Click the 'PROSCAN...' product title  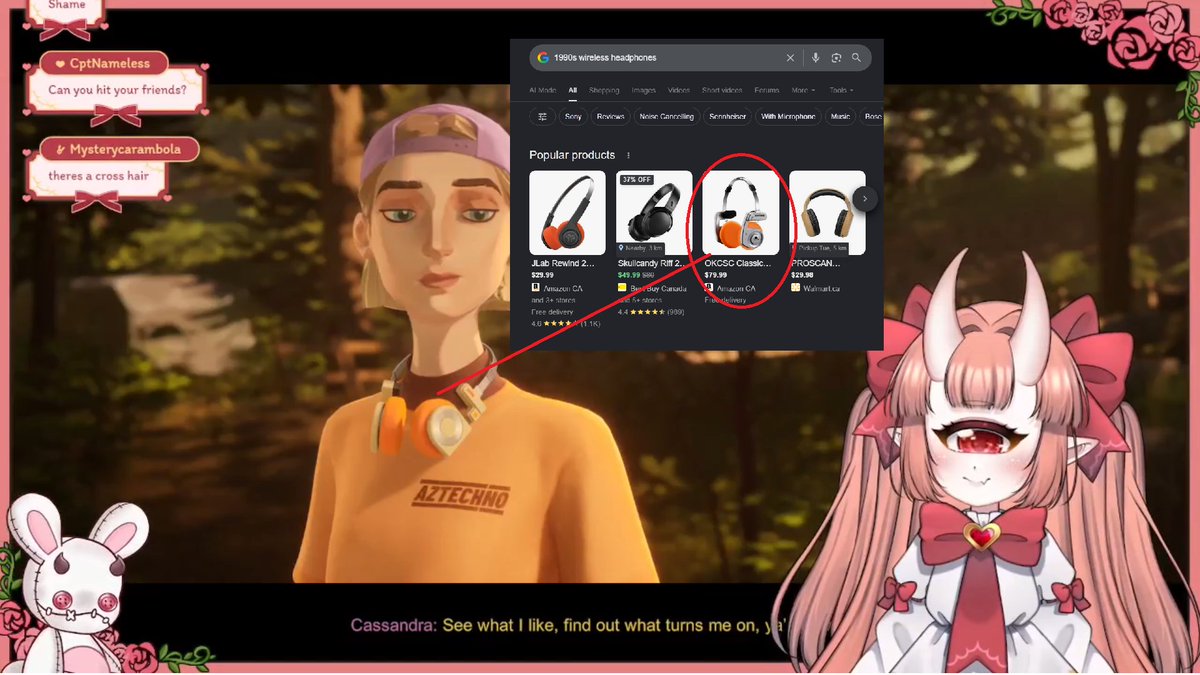pos(816,263)
